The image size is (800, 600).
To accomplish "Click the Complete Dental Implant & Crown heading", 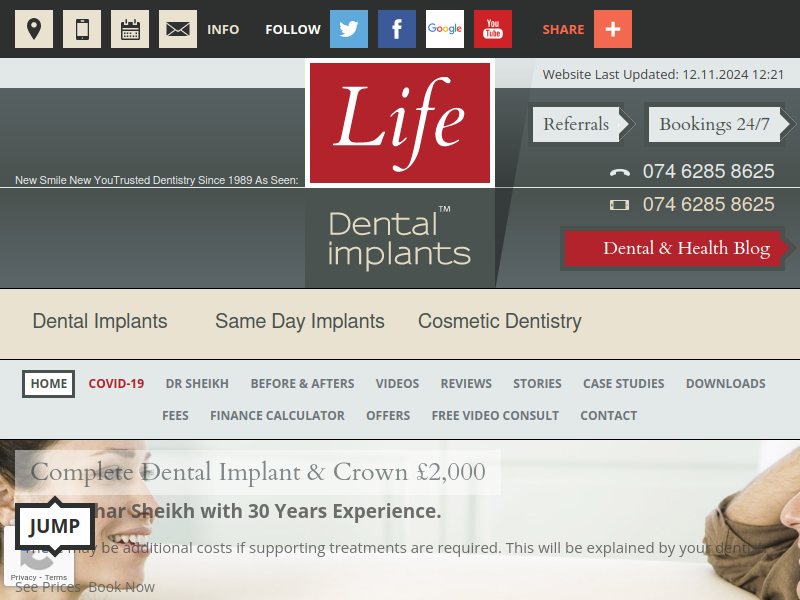I will coord(258,472).
